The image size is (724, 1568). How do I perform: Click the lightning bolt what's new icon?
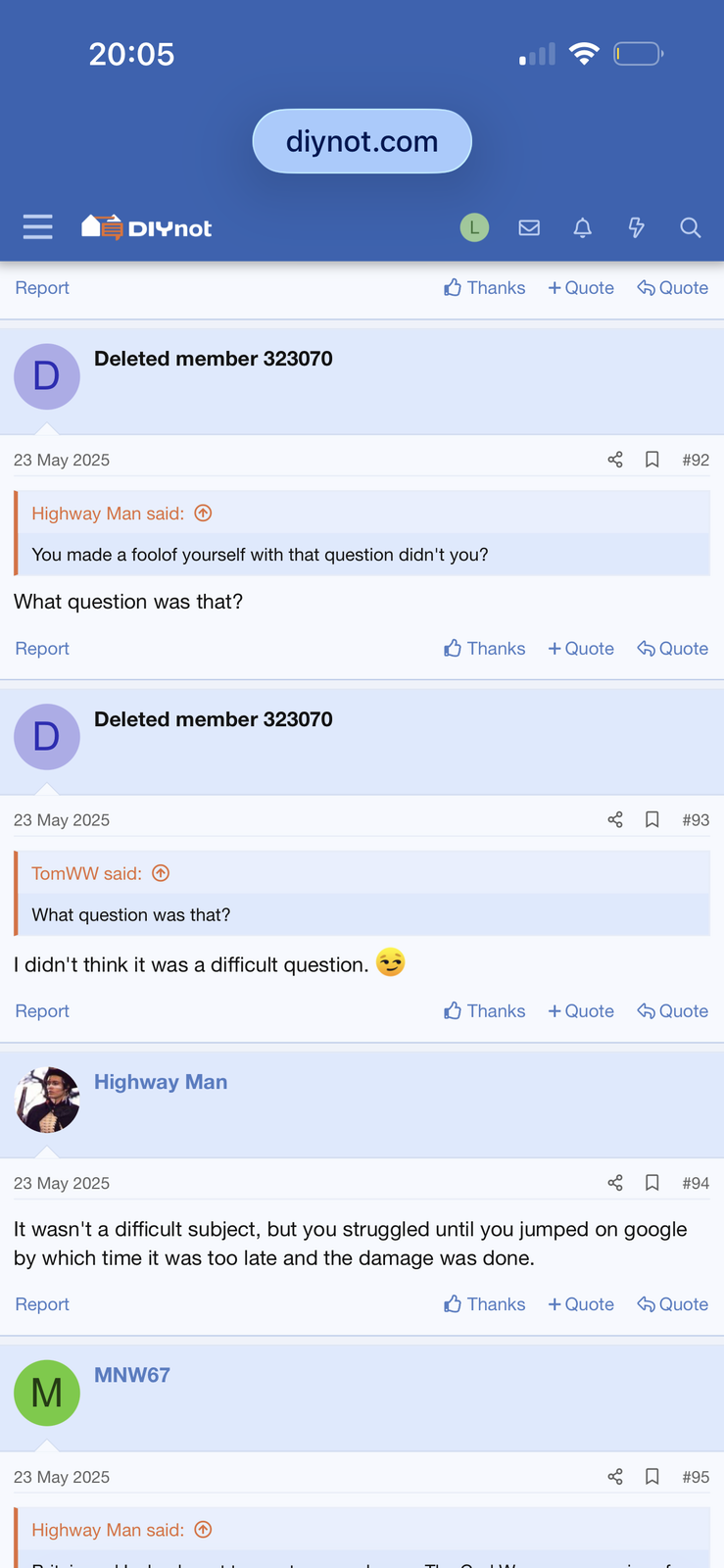[636, 227]
